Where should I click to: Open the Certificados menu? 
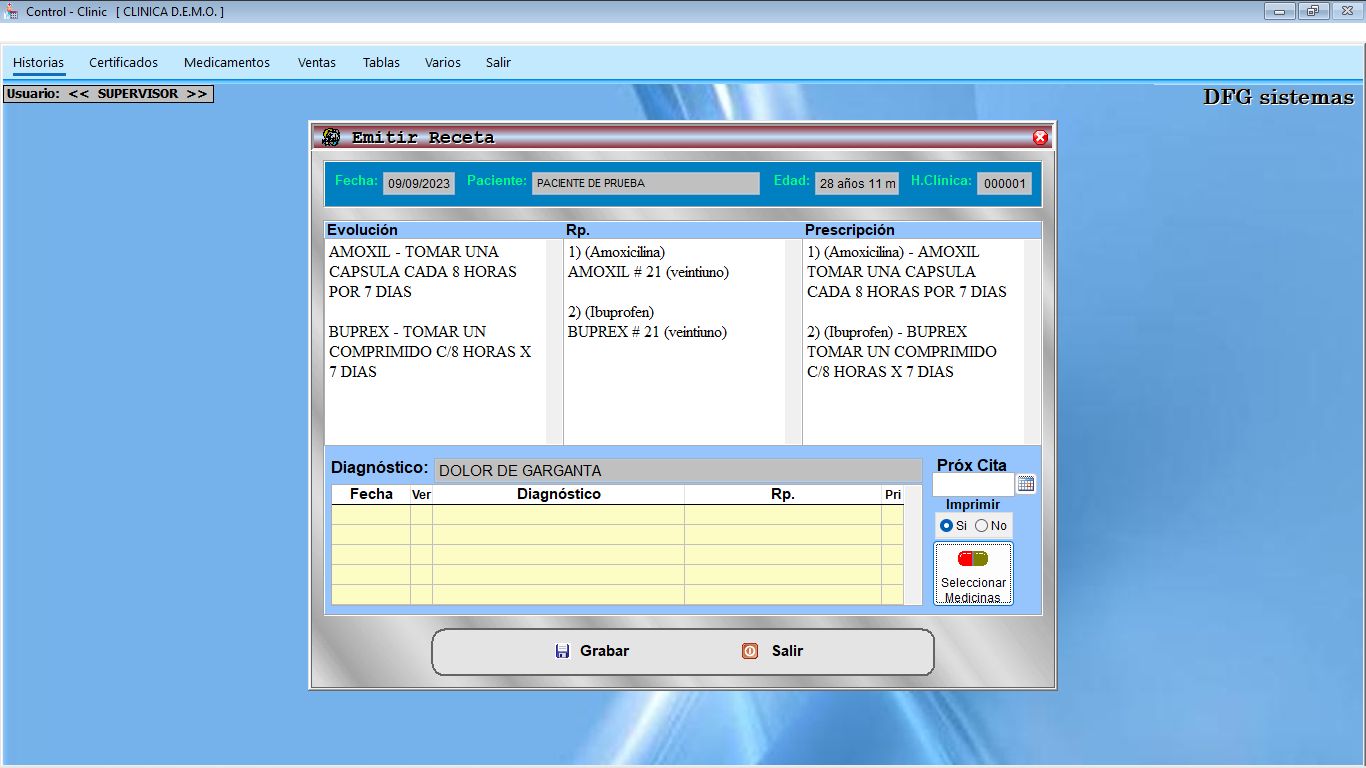(x=123, y=62)
